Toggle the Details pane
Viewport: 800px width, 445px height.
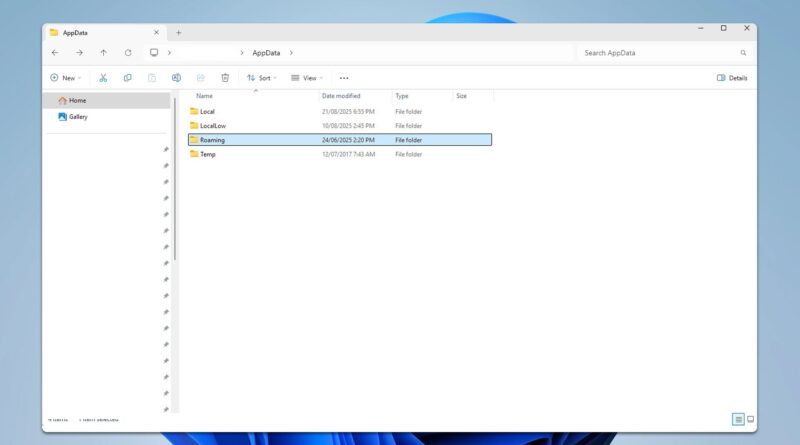[x=732, y=77]
